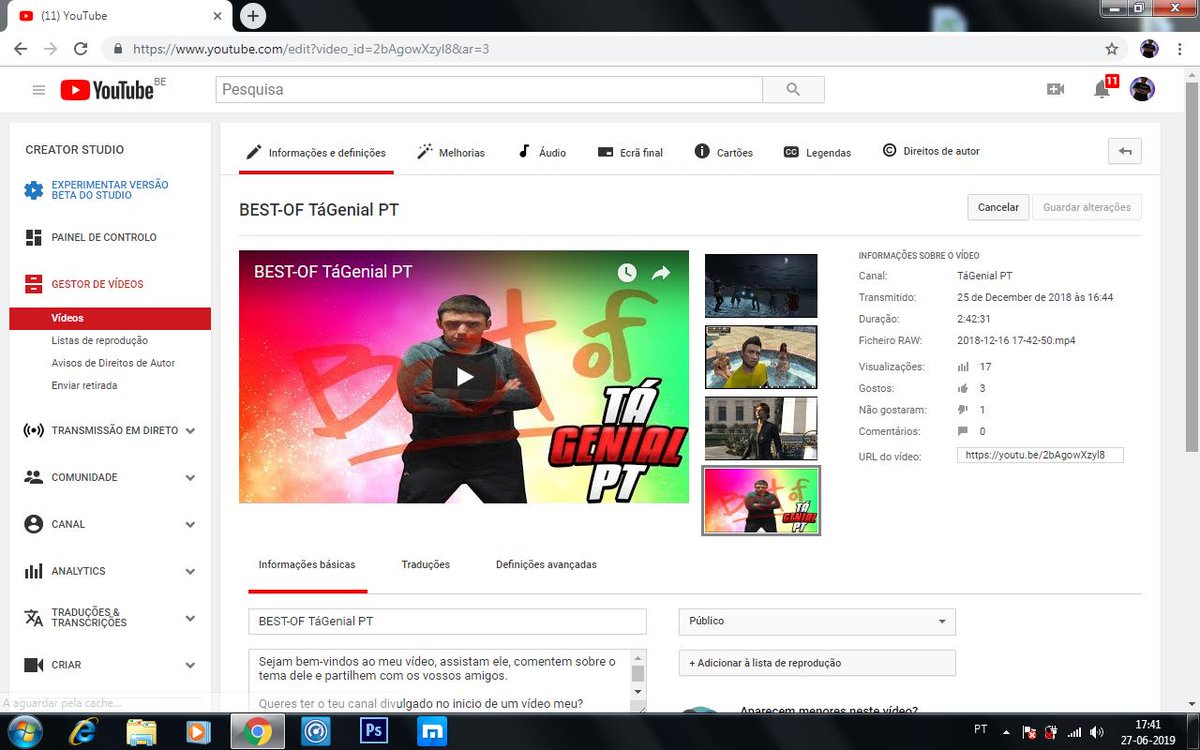Launch Internet Explorer from the taskbar
This screenshot has height=750, width=1200.
(83, 732)
